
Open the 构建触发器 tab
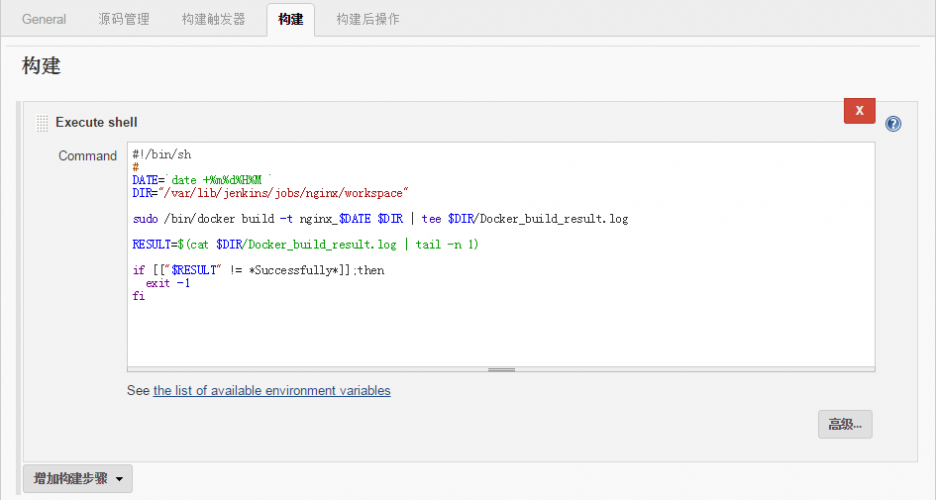pos(214,19)
